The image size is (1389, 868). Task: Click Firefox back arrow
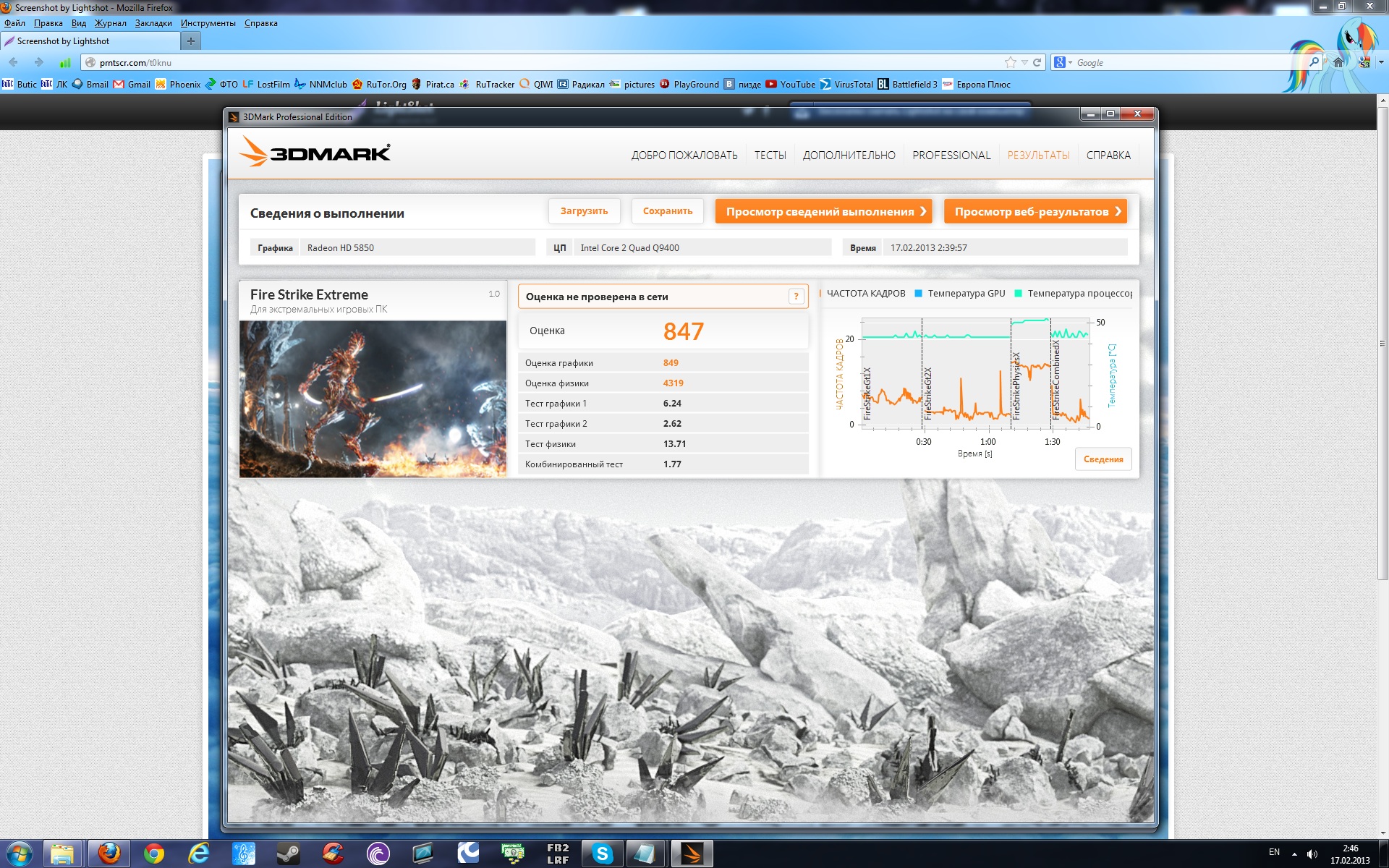point(14,62)
